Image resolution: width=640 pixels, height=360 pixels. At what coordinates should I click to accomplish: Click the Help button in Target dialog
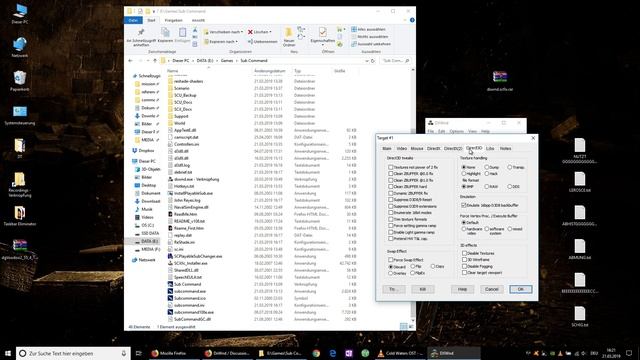click(x=462, y=289)
